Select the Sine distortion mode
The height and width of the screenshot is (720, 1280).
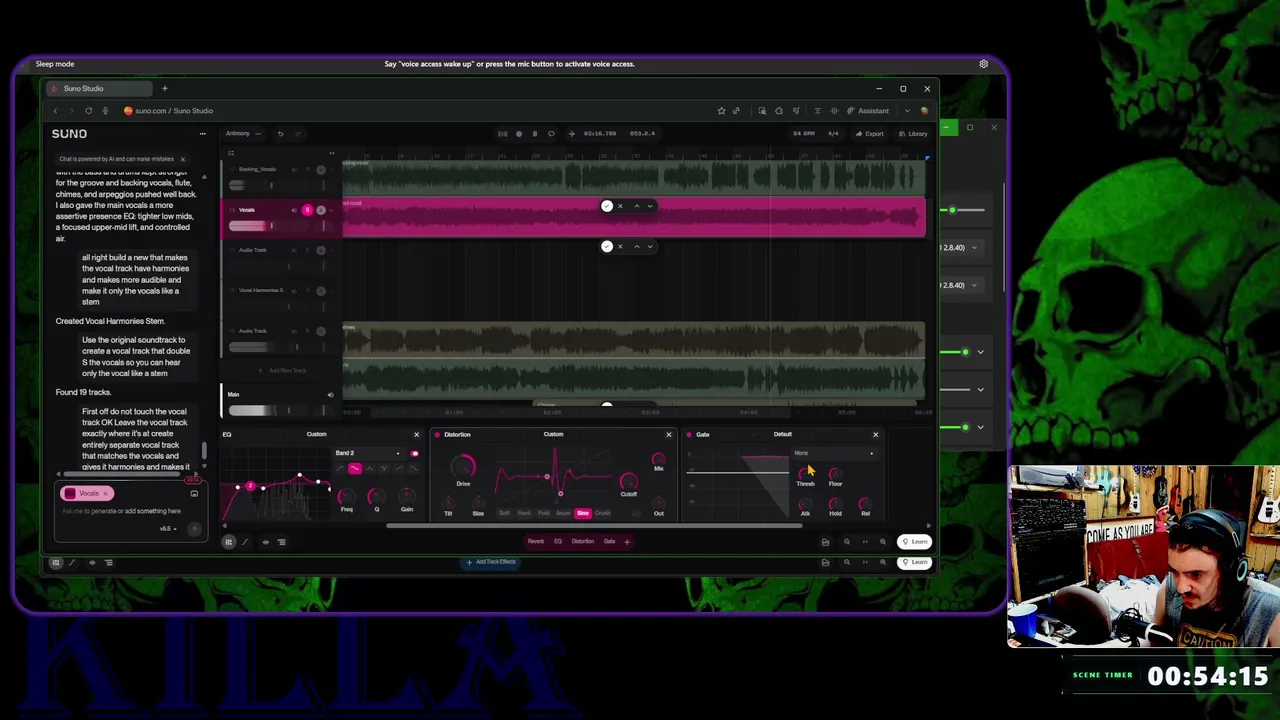pyautogui.click(x=583, y=513)
